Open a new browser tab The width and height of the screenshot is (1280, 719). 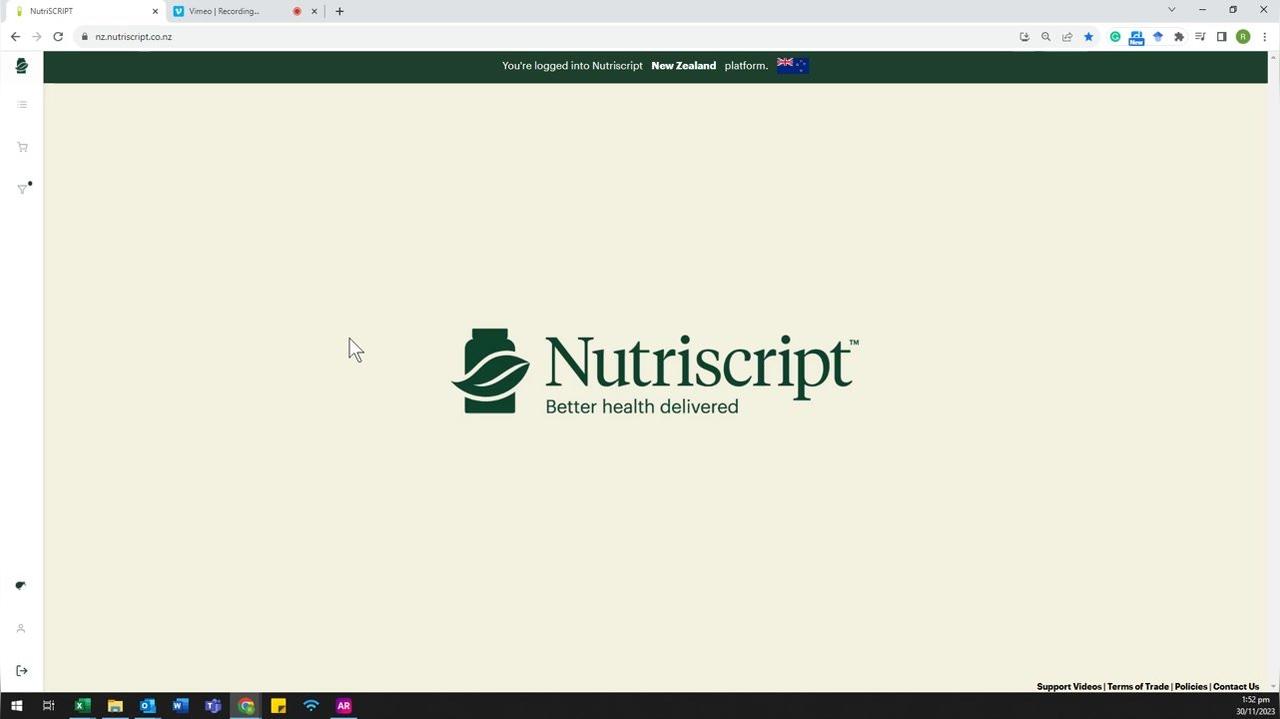point(340,11)
